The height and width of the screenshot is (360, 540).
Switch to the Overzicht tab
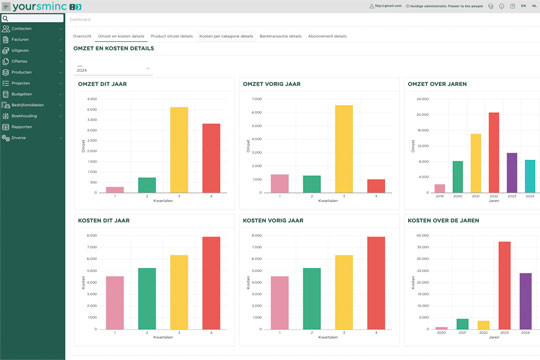tap(82, 36)
